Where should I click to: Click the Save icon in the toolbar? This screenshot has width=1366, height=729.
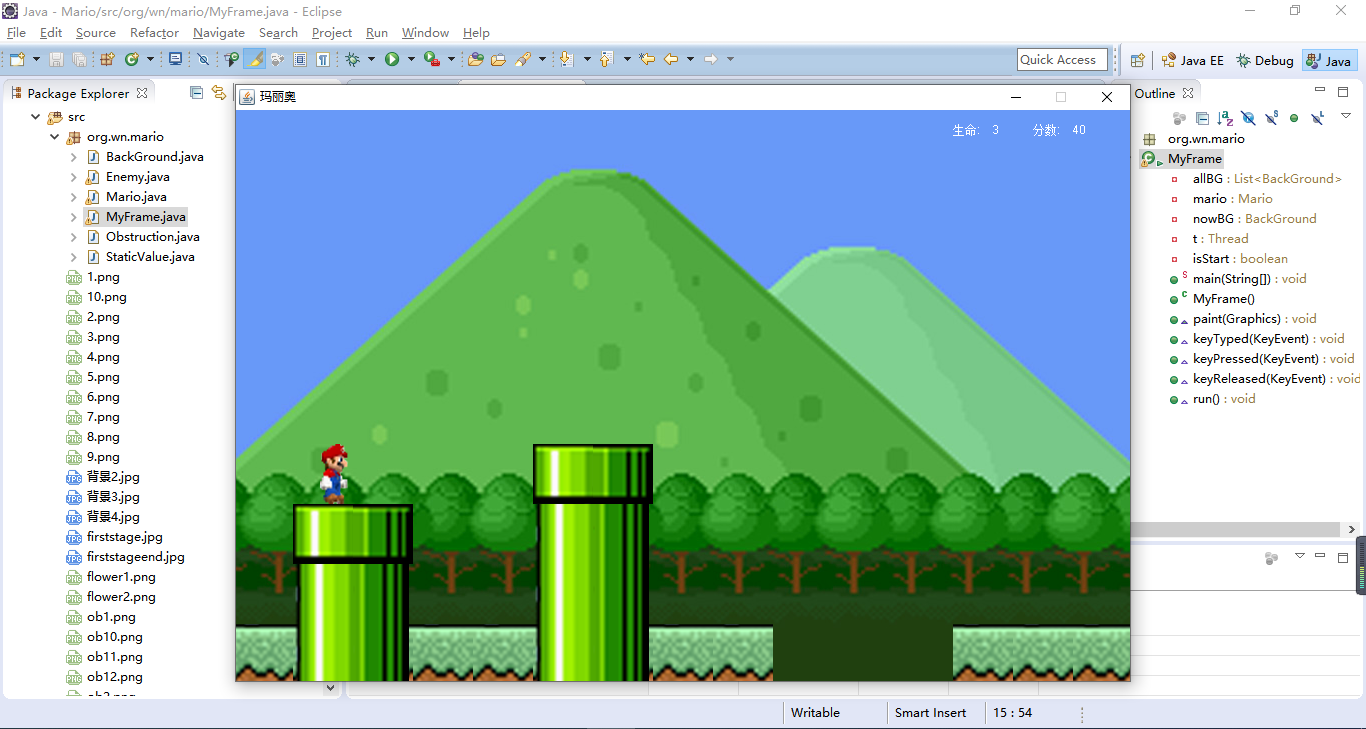coord(57,60)
